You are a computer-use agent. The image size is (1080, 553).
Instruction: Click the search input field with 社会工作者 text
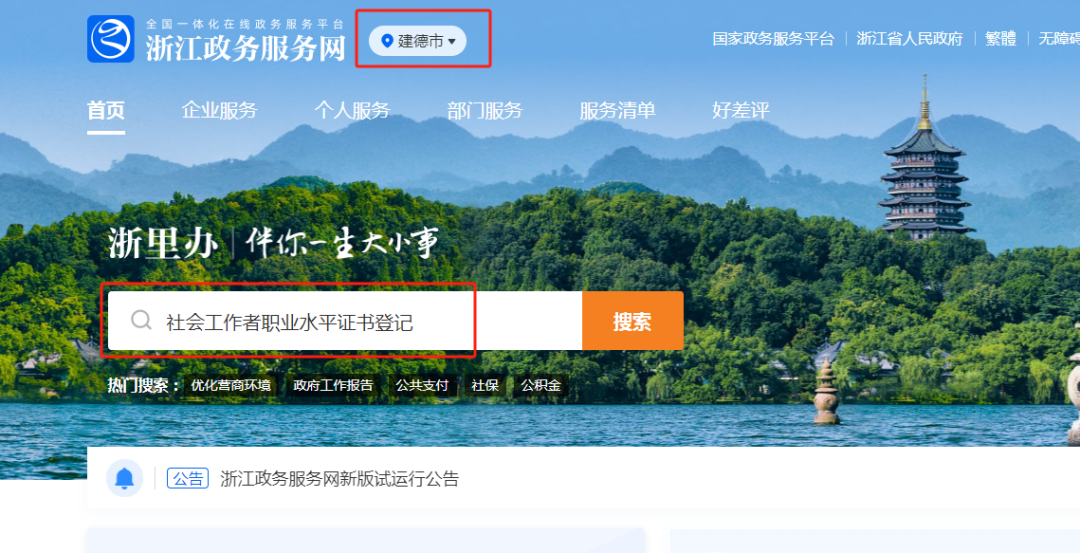click(x=345, y=321)
